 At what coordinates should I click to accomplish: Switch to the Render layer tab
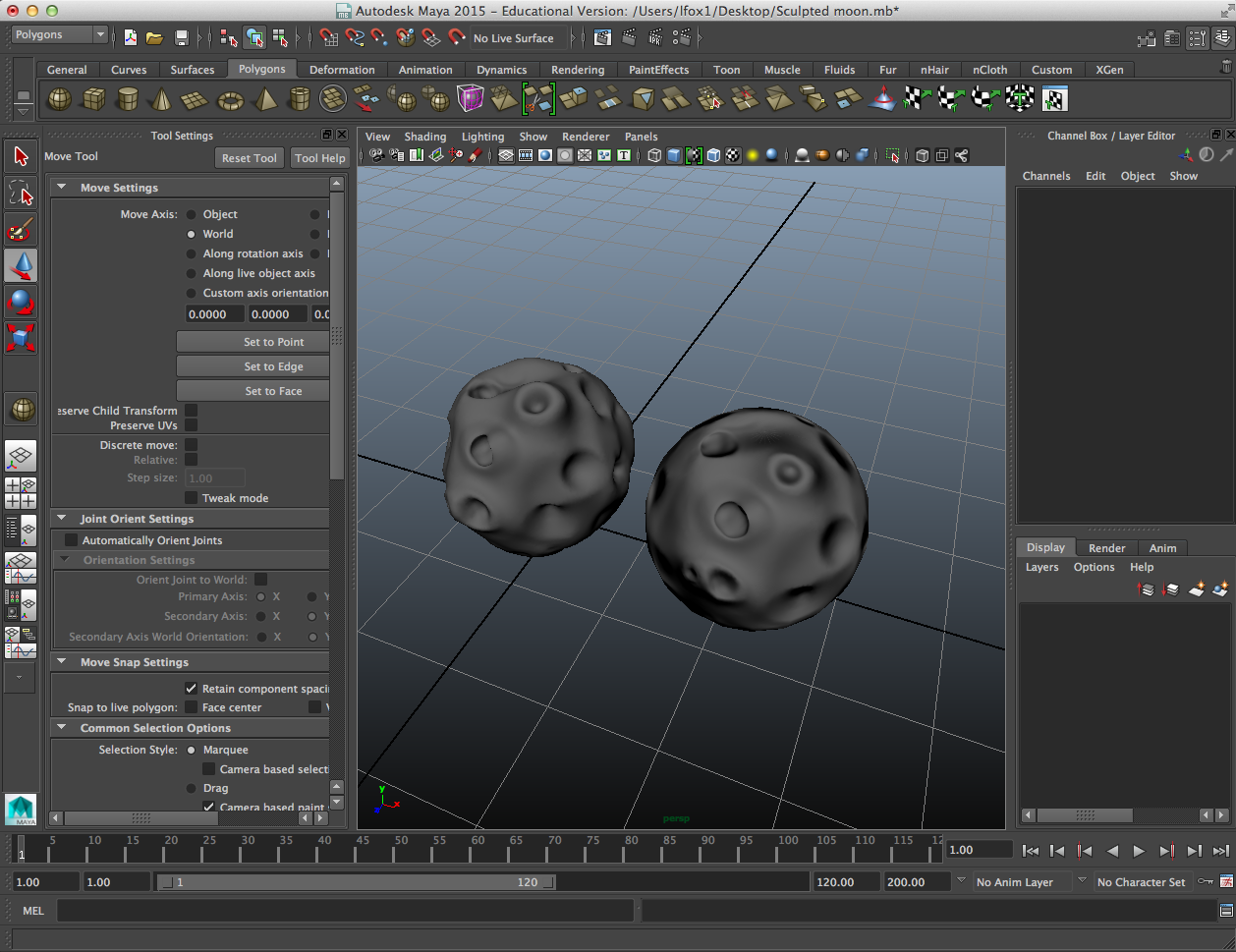click(1107, 548)
